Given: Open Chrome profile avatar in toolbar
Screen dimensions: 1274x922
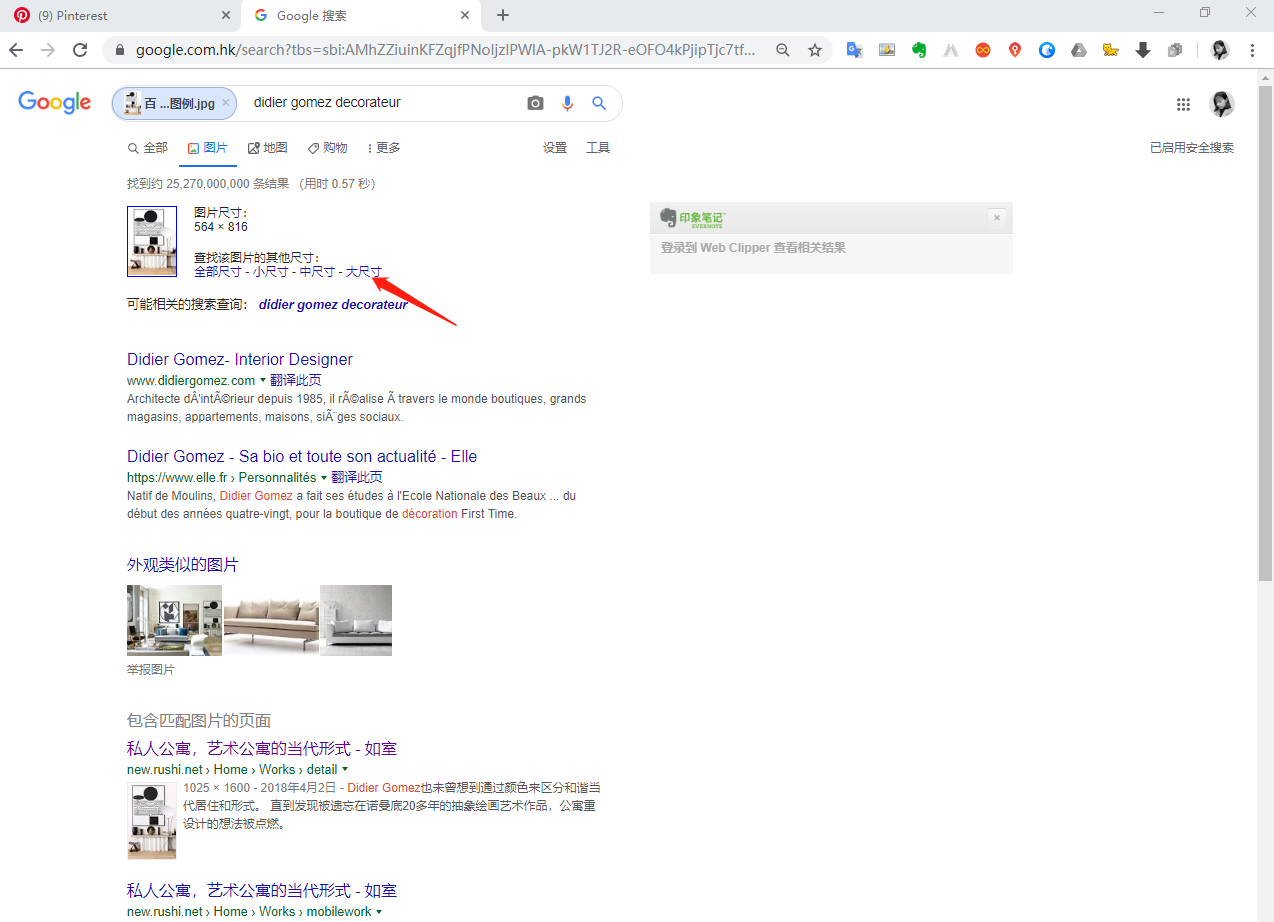Looking at the screenshot, I should click(x=1220, y=50).
